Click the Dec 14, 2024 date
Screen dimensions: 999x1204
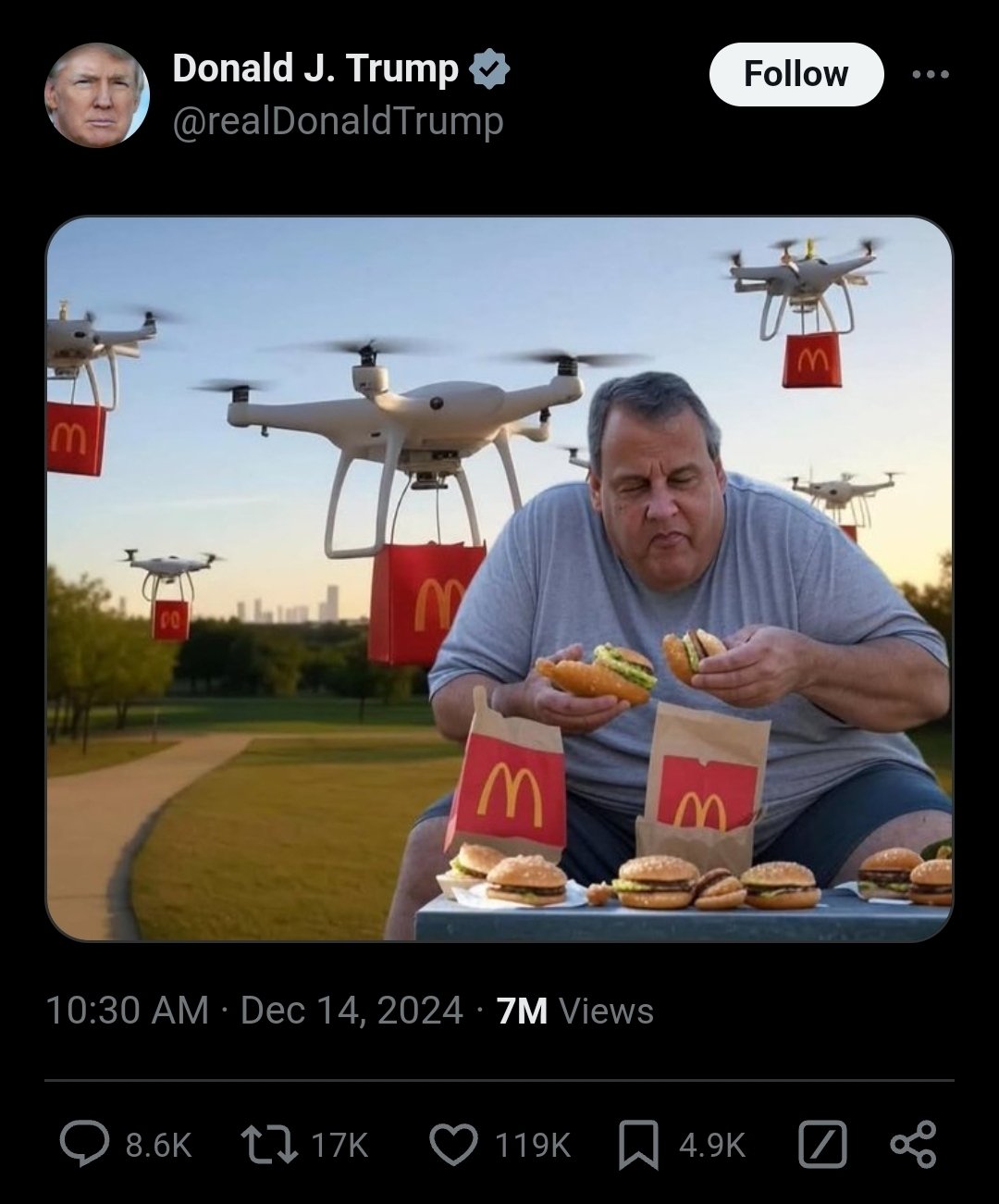[x=351, y=1011]
